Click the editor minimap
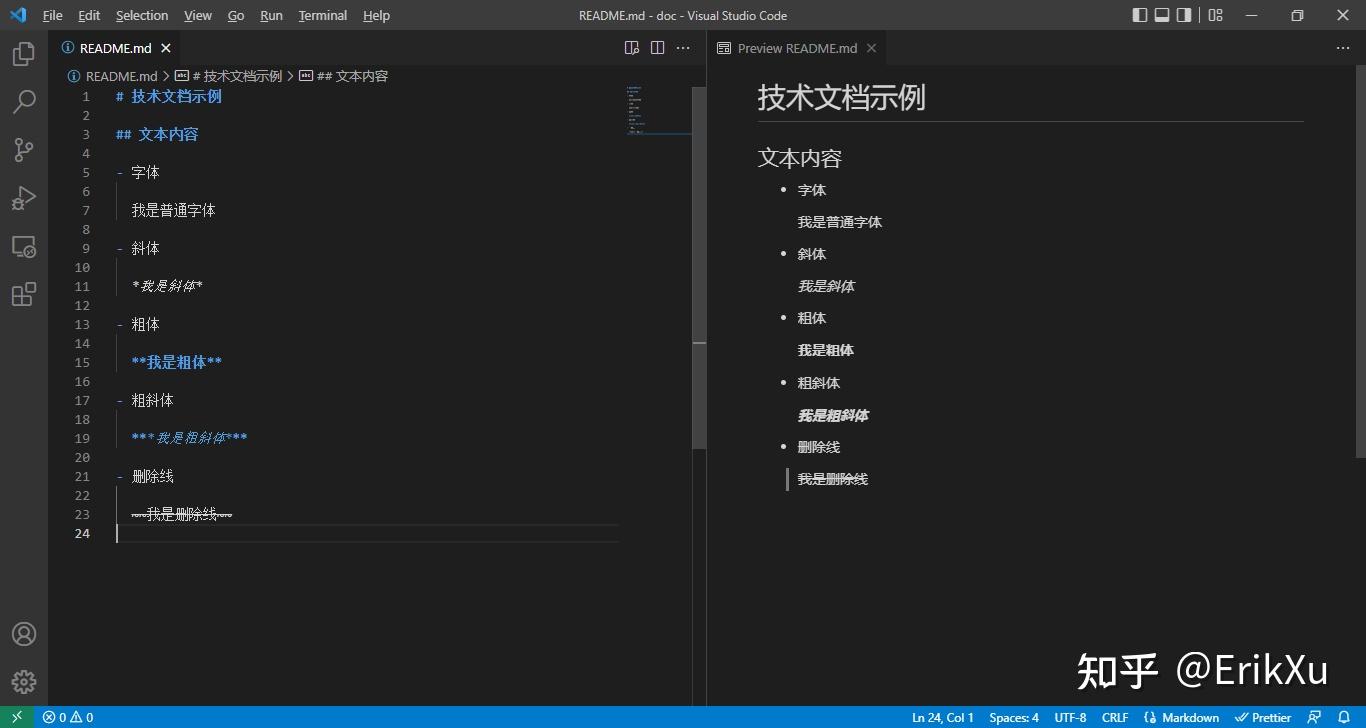1366x728 pixels. (658, 110)
